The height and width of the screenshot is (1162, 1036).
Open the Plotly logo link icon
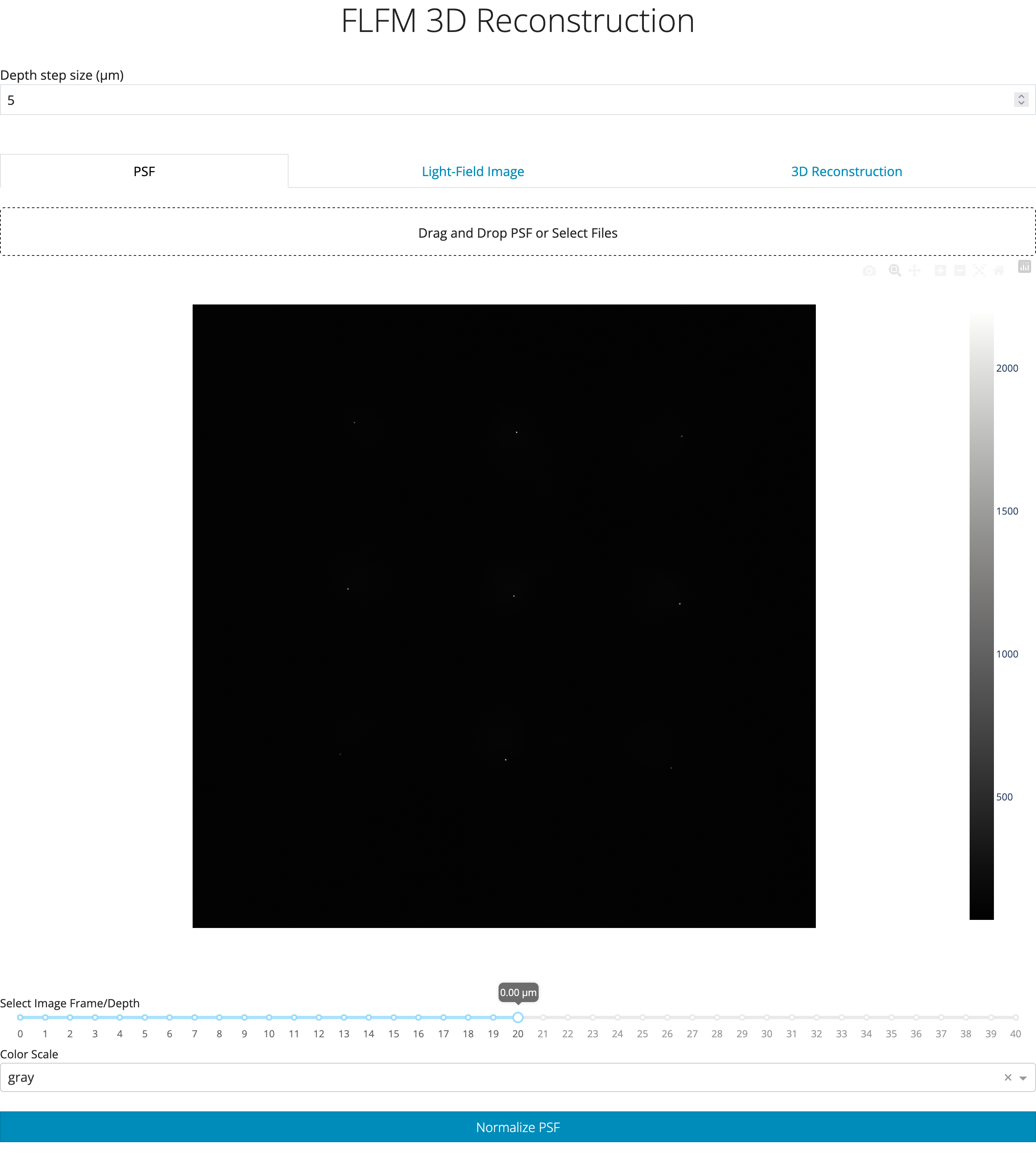1024,266
